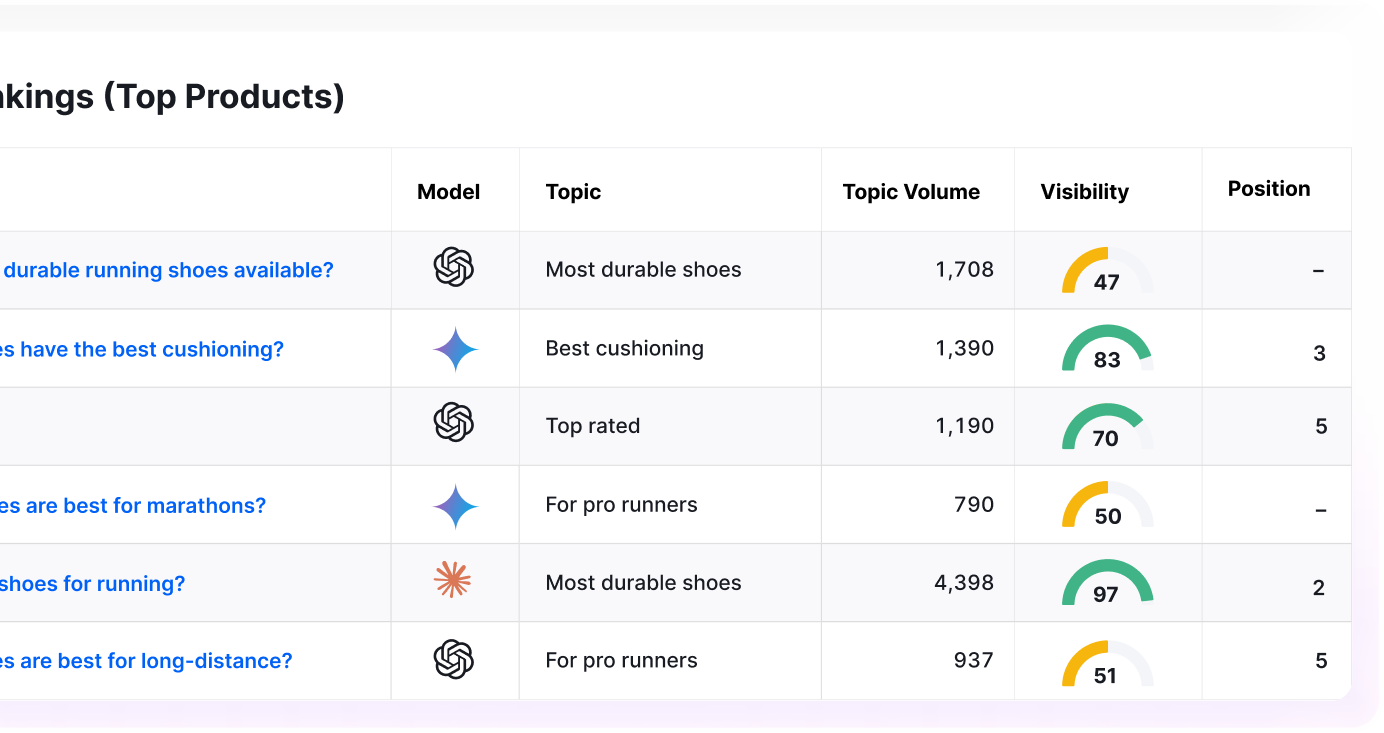Image resolution: width=1384 pixels, height=733 pixels.
Task: Click the Most durable shoes topic with volume 1,708
Action: [643, 270]
